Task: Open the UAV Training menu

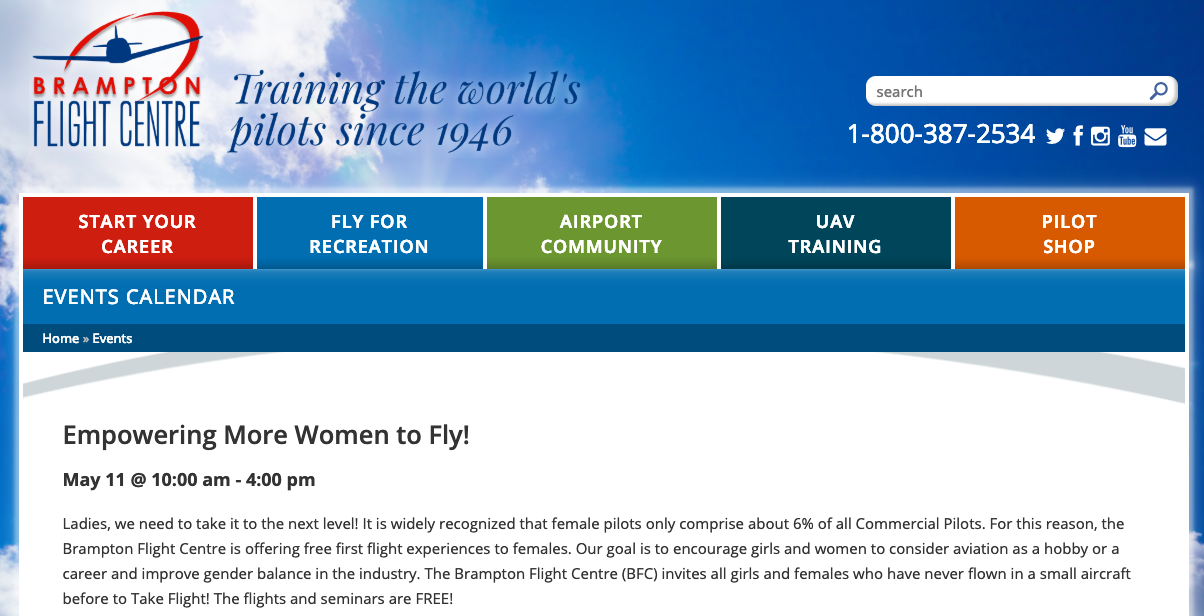Action: coord(835,233)
